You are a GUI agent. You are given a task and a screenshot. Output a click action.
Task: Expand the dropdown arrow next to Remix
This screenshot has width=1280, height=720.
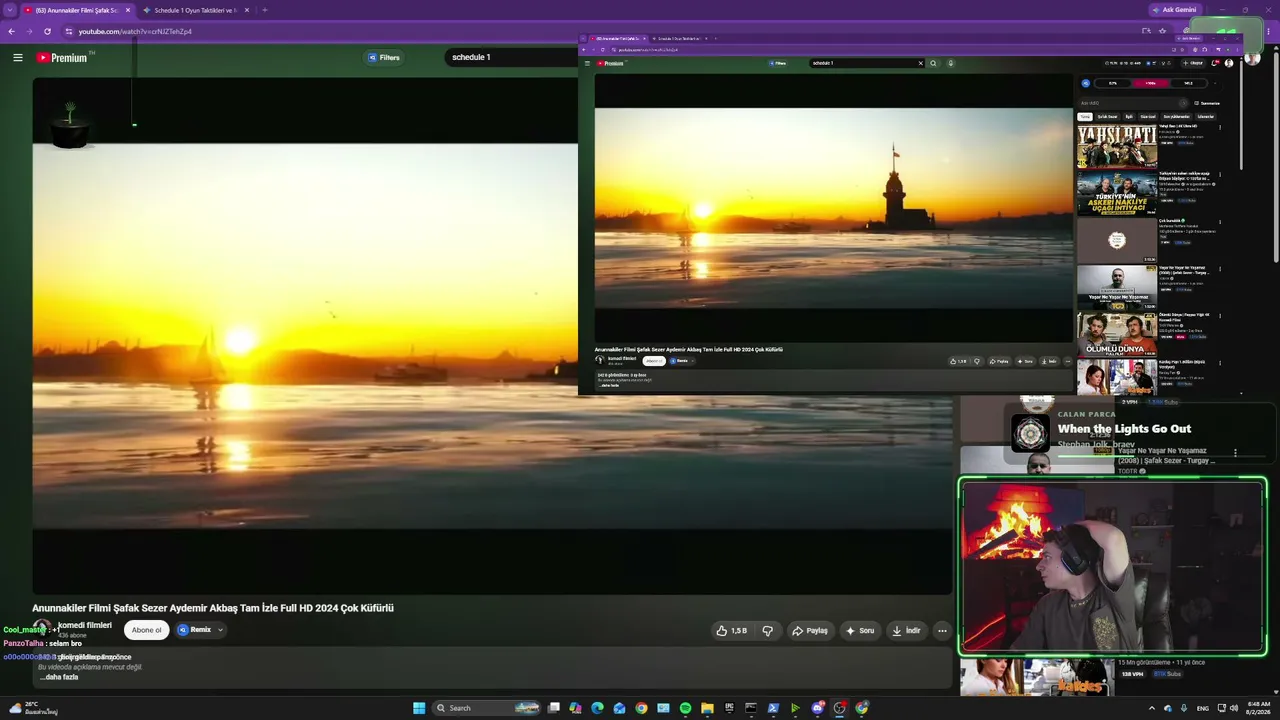220,630
